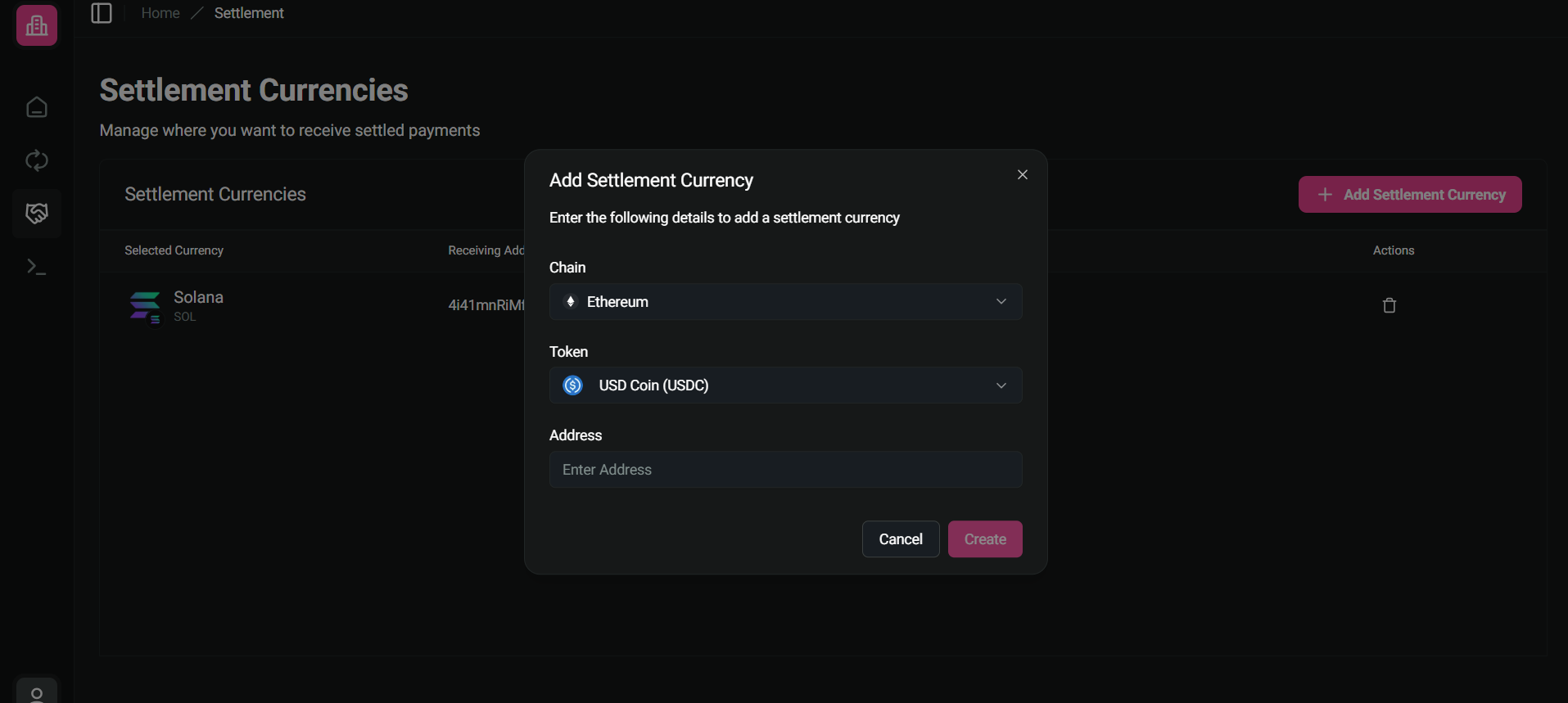
Task: Go to Home breadcrumb link
Action: pos(160,13)
